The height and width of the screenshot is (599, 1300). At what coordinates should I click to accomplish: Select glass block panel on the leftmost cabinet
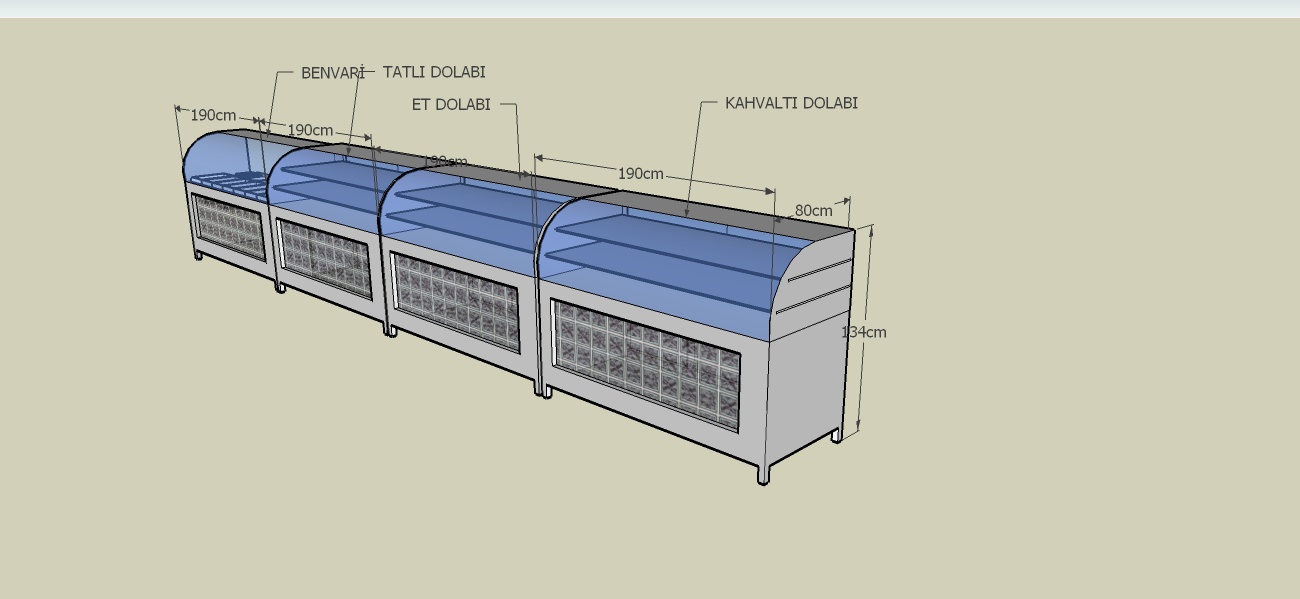point(228,227)
